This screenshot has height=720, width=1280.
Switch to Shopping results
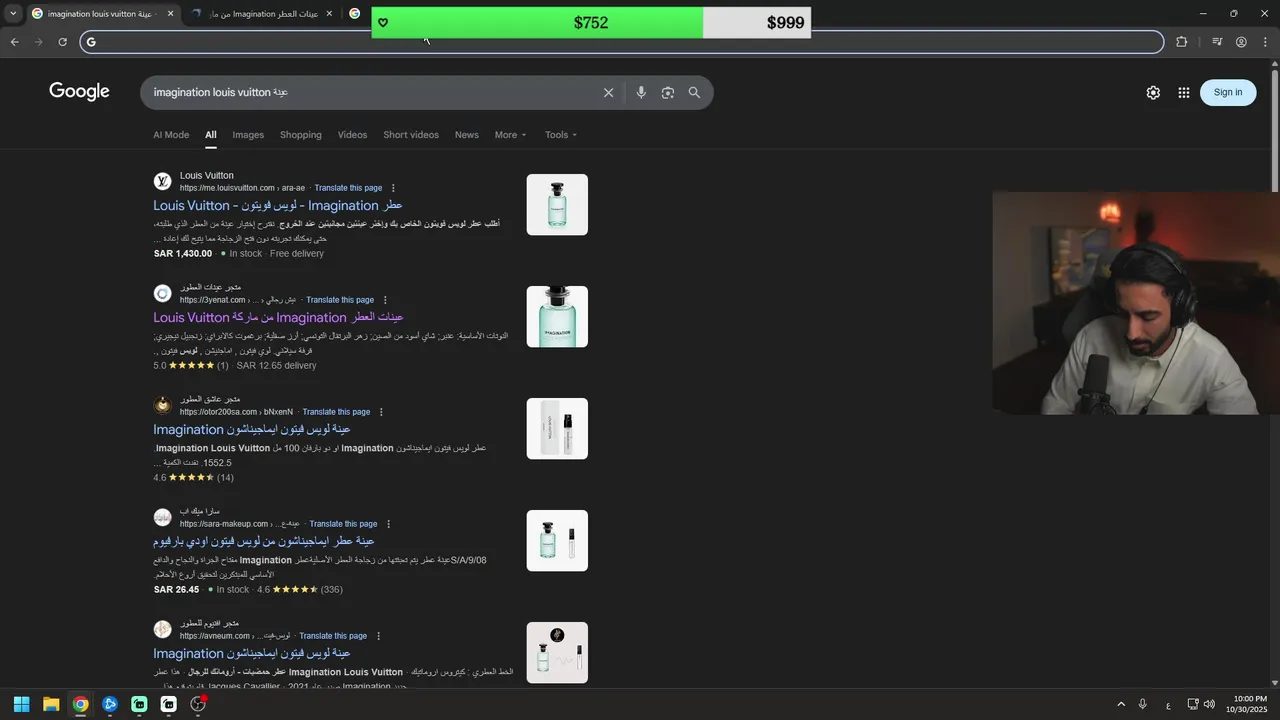pyautogui.click(x=301, y=135)
